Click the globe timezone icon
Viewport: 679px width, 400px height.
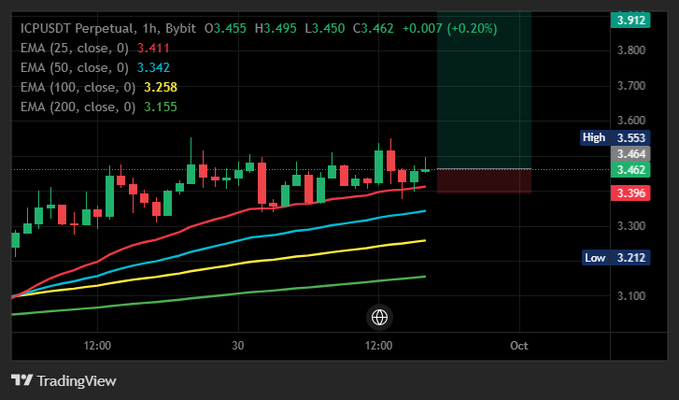[379, 317]
